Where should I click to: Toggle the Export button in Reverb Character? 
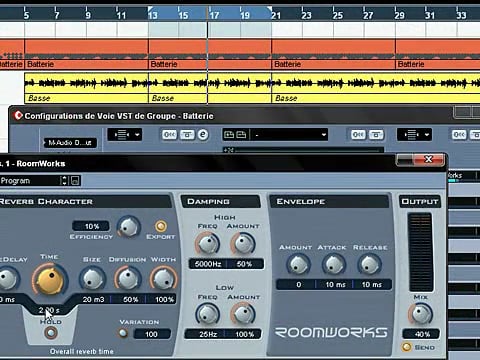point(161,226)
